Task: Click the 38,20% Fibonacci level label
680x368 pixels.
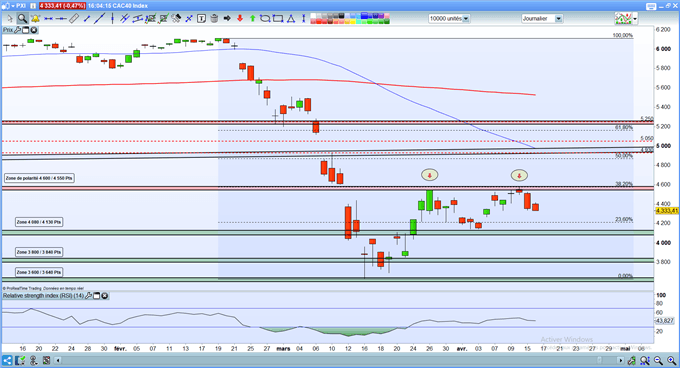Action: pos(624,184)
